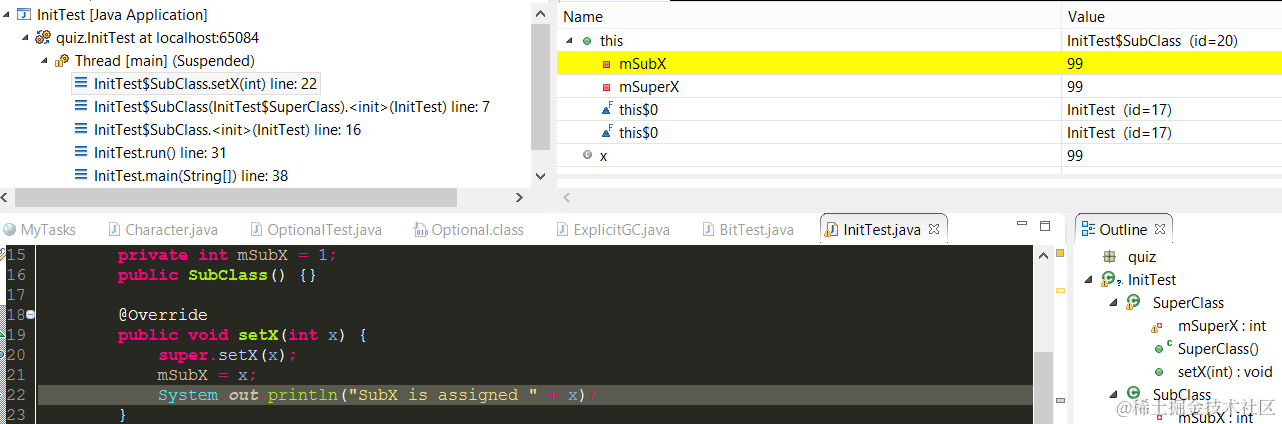Collapse the 'this' variable node

pos(570,41)
